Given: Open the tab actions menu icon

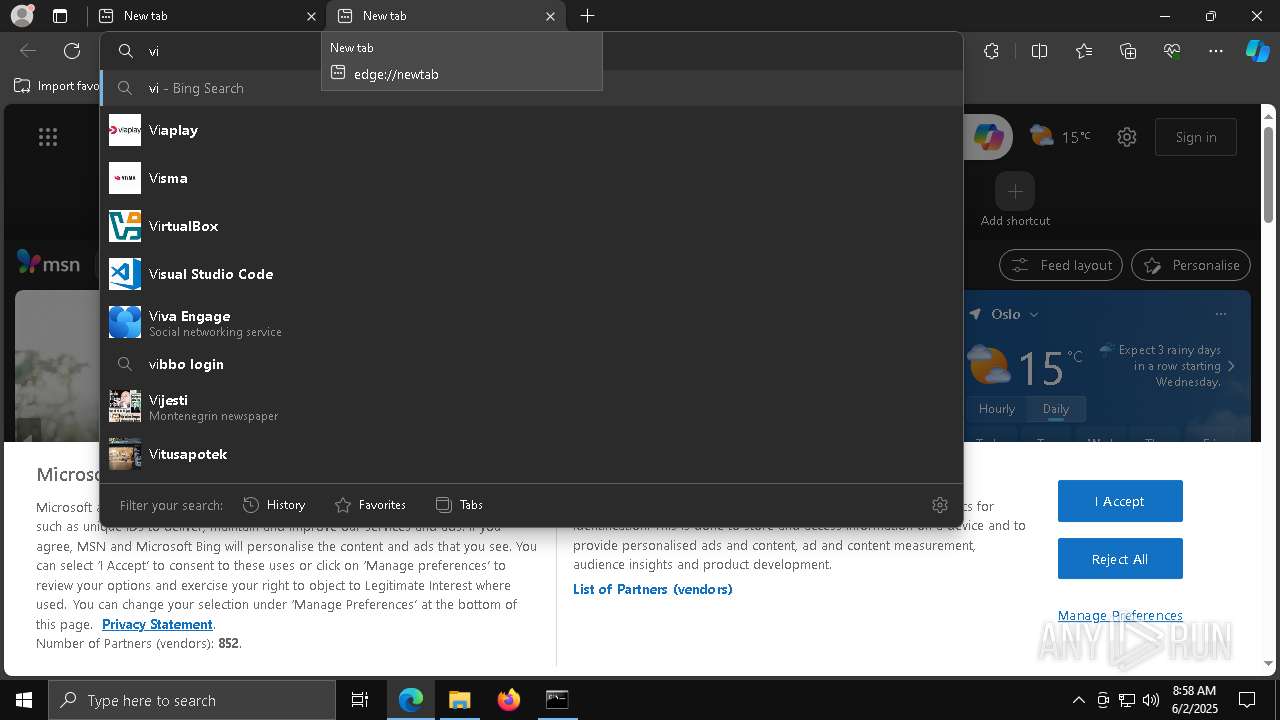Looking at the screenshot, I should pos(60,16).
